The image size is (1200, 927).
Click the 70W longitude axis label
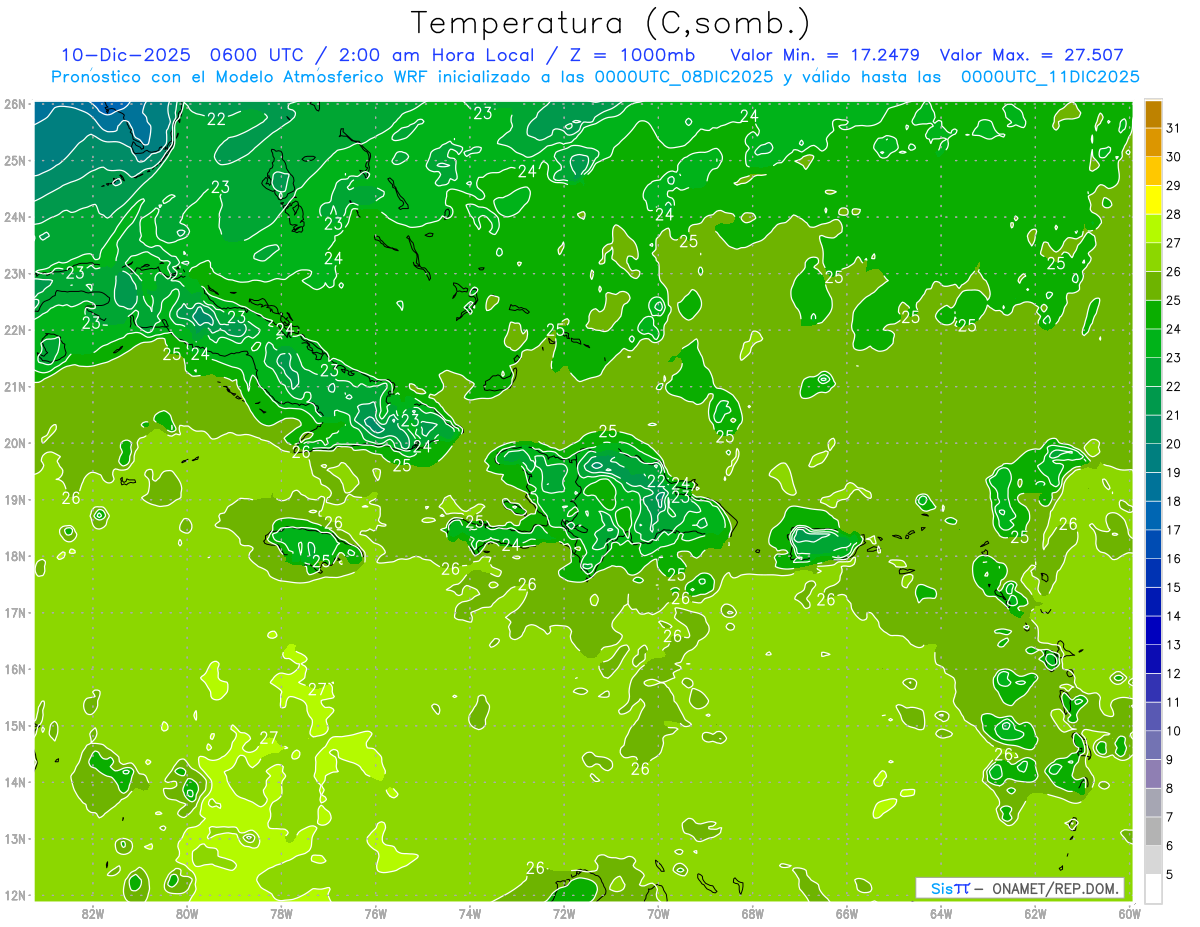pos(658,913)
